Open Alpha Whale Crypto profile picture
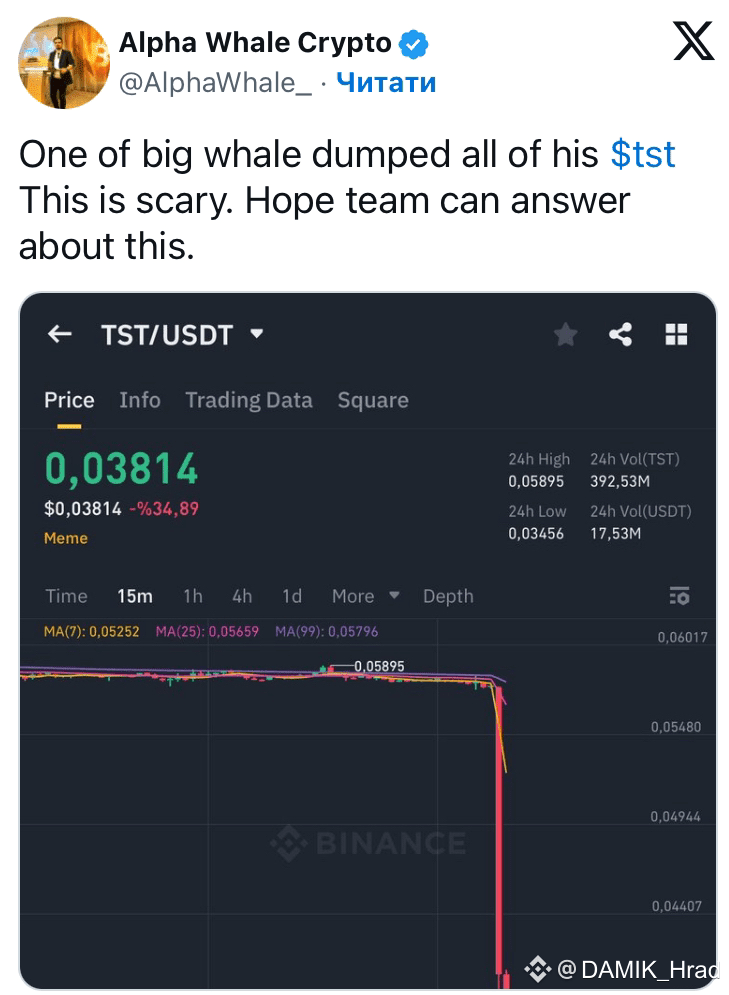 (63, 62)
